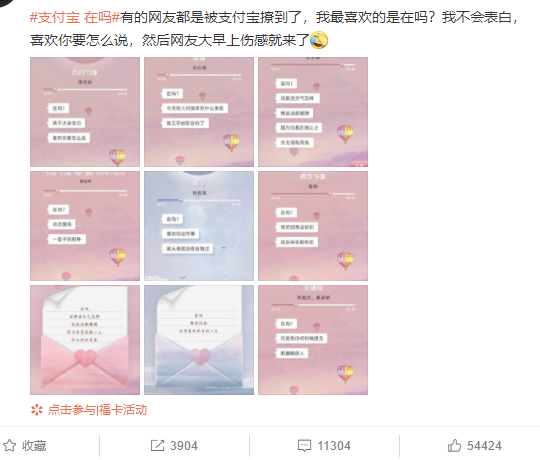Open the middle-left thumbnail with English title
Viewport: 540px width, 460px height.
tap(85, 226)
